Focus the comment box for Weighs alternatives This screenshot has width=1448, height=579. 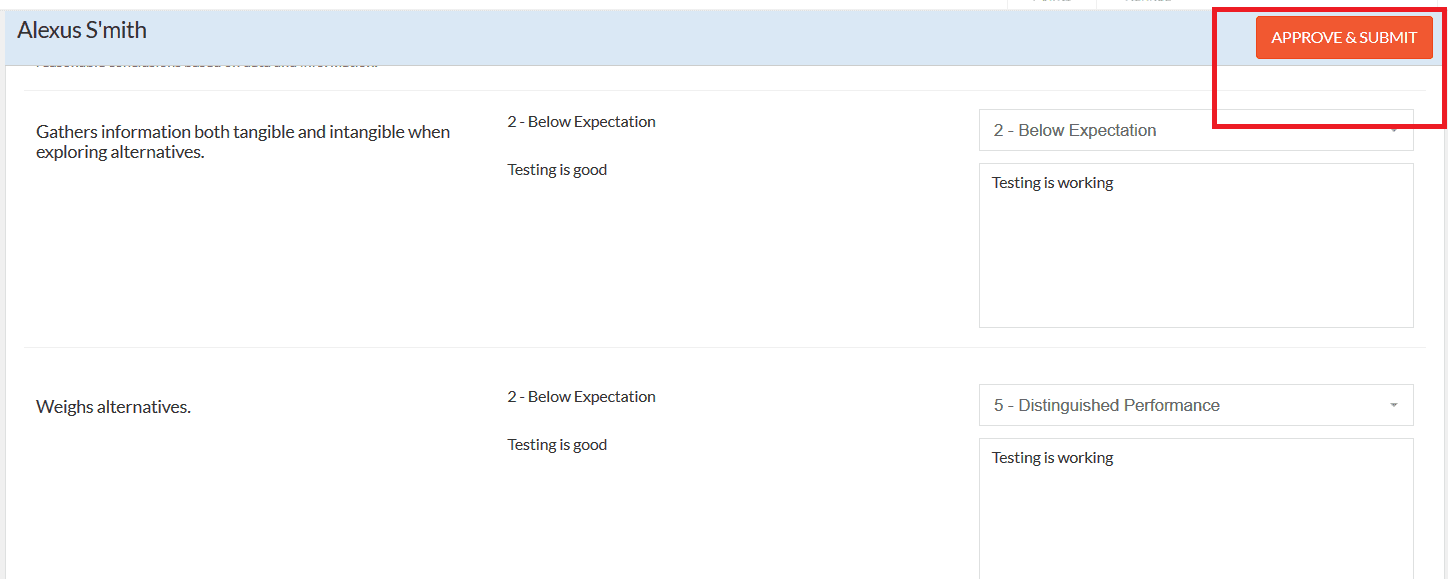(x=1196, y=508)
